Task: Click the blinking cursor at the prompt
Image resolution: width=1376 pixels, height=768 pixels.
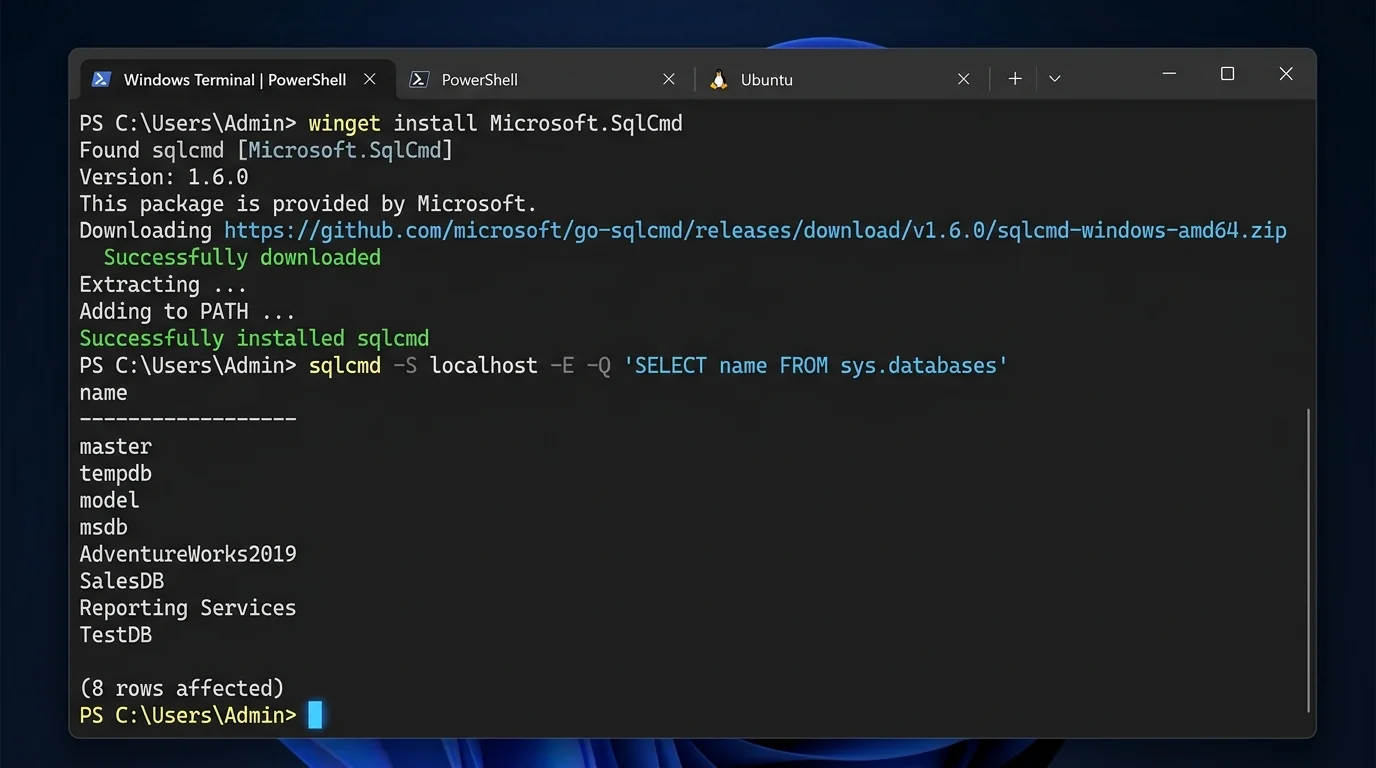Action: point(315,715)
